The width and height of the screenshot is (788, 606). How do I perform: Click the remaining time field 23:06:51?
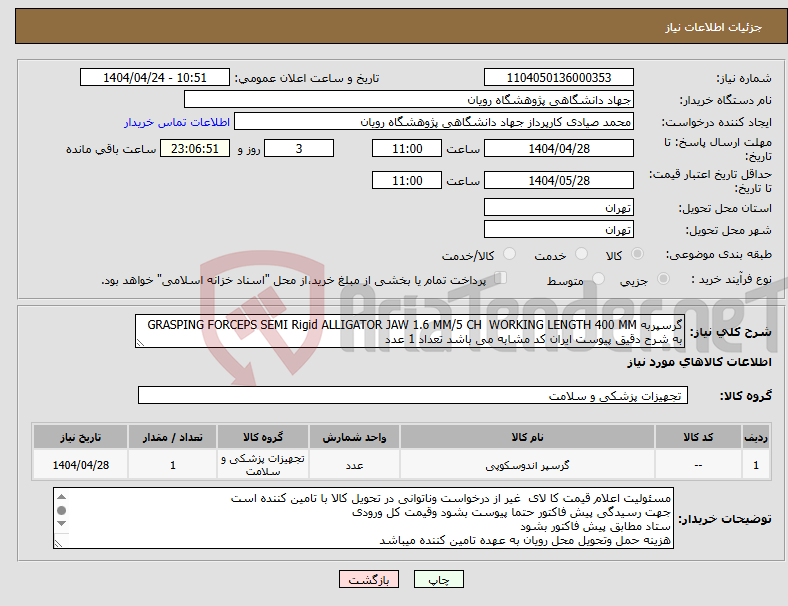pyautogui.click(x=195, y=149)
